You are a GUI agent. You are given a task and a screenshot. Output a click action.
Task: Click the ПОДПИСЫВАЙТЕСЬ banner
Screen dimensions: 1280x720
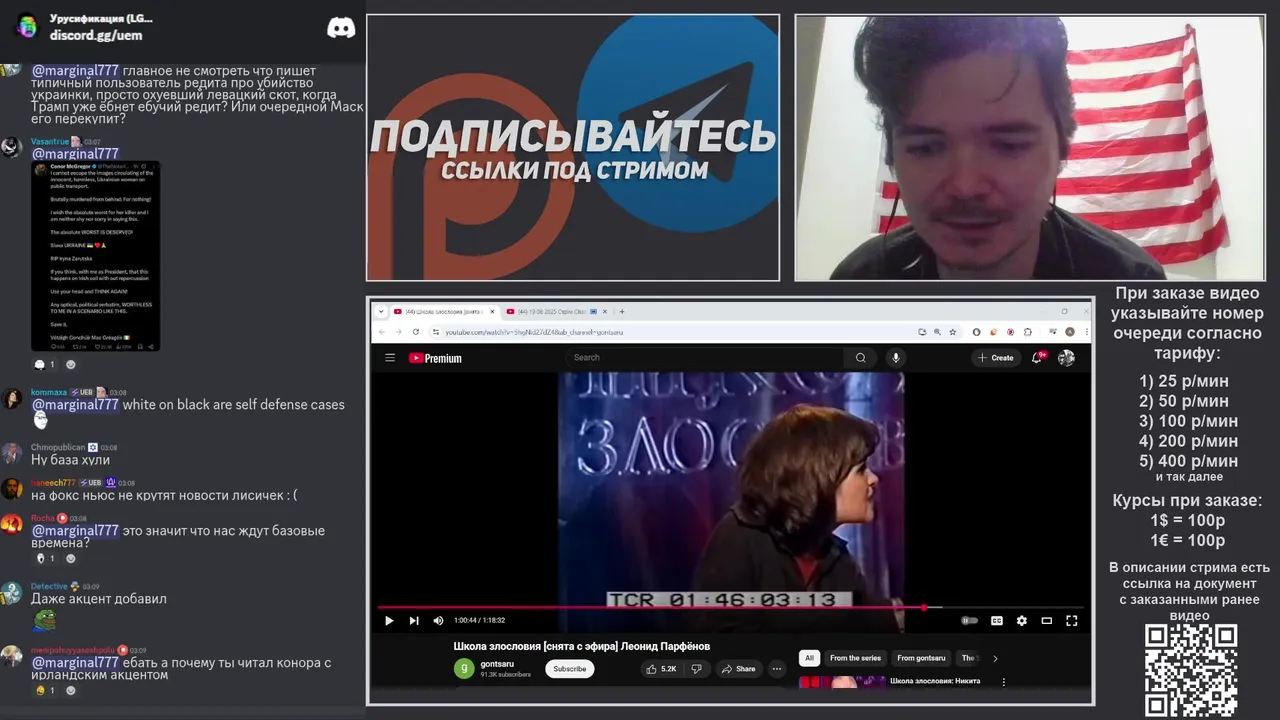click(573, 148)
